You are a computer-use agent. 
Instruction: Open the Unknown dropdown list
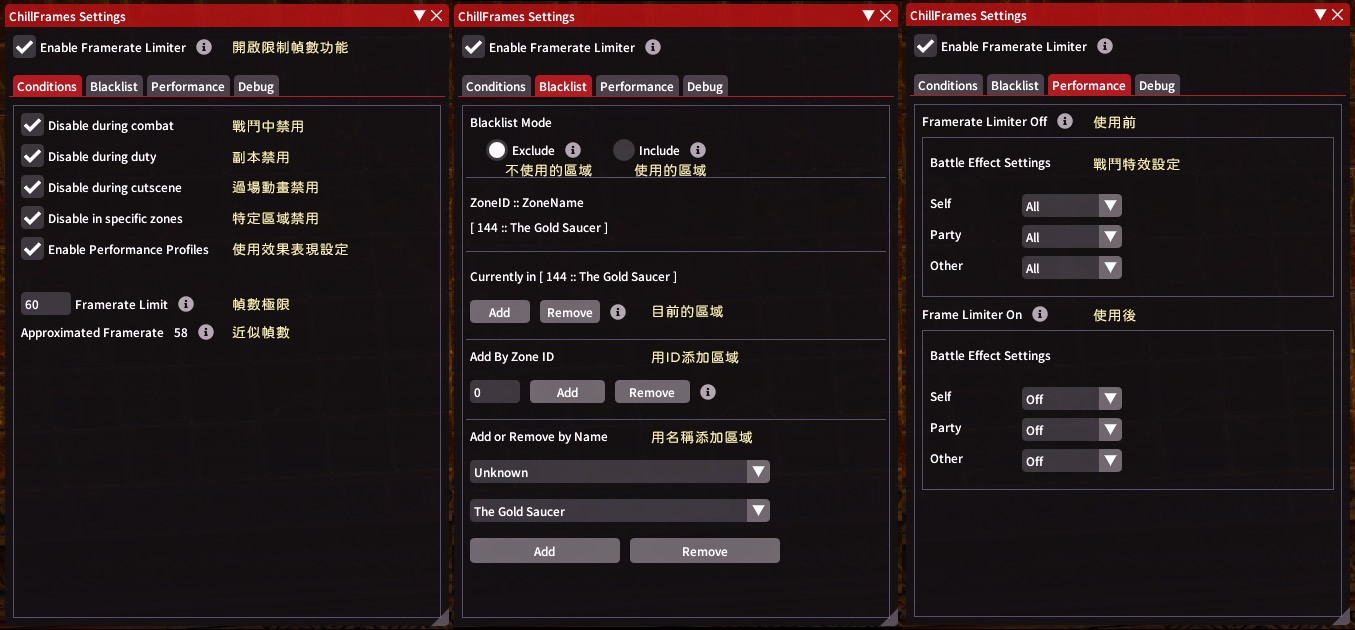[619, 472]
